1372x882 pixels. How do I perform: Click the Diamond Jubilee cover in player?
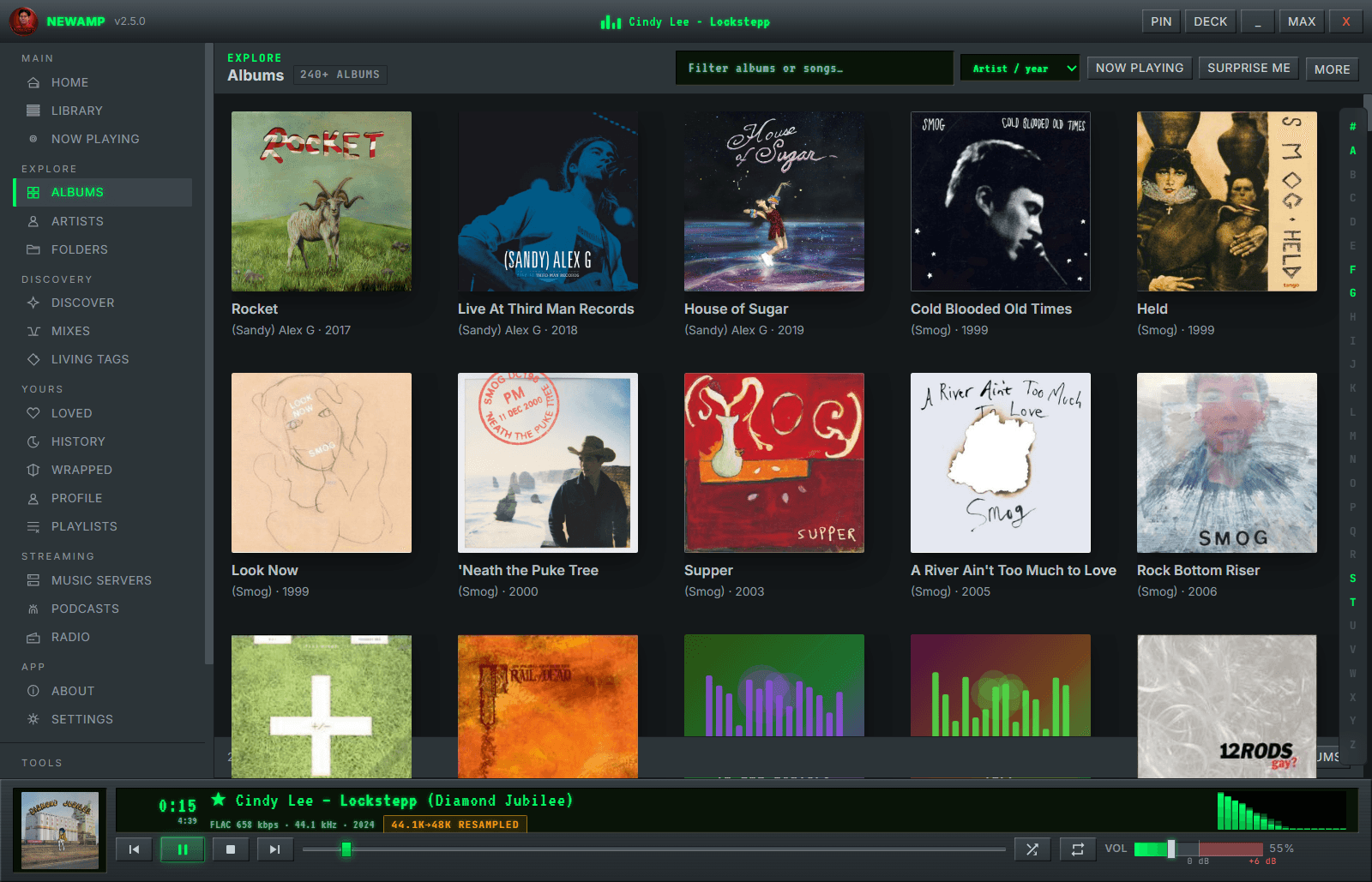coord(60,831)
